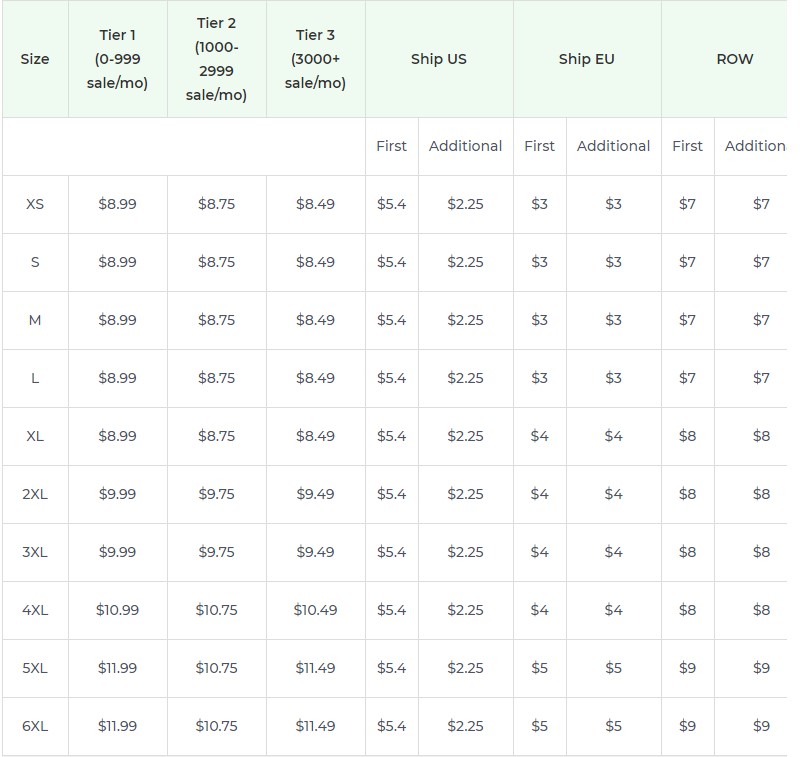The image size is (800, 757).
Task: Click the $10.99 Tier 1 price for 4XL
Action: (x=117, y=611)
